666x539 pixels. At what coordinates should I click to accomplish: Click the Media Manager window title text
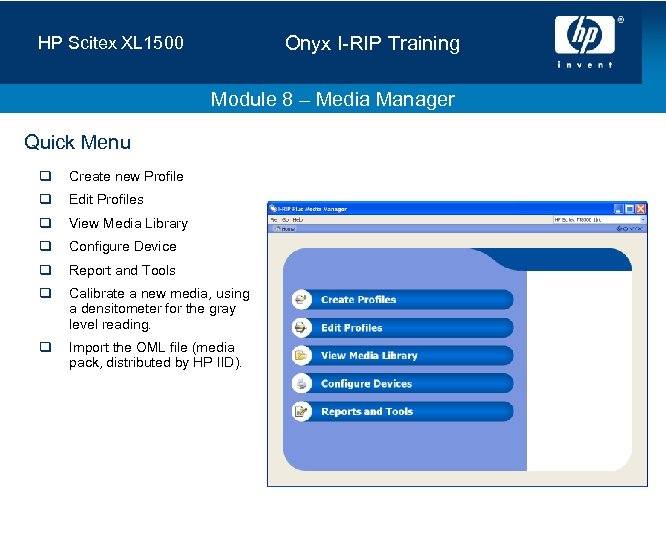(x=313, y=209)
